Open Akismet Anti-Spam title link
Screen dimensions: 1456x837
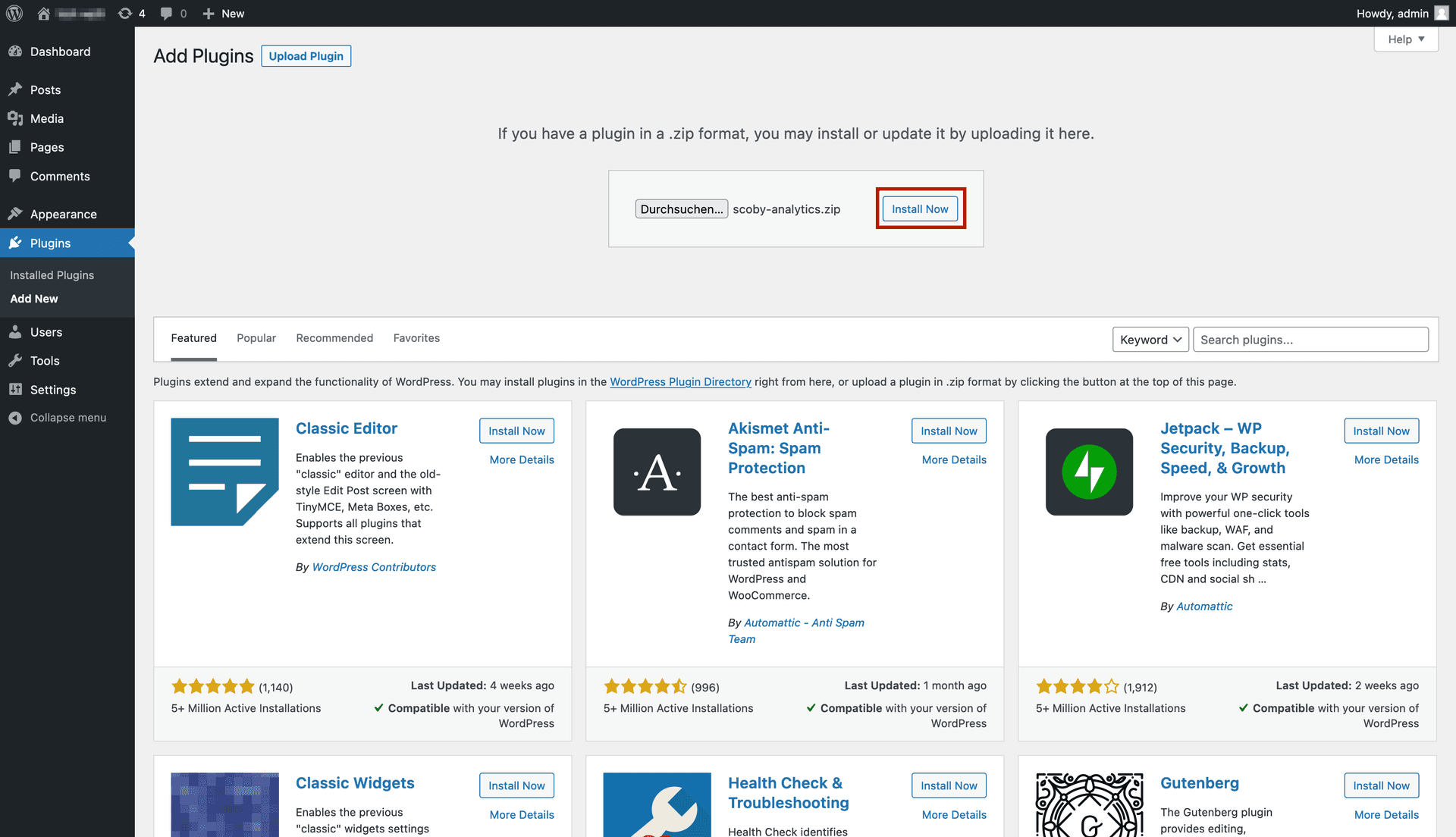779,448
